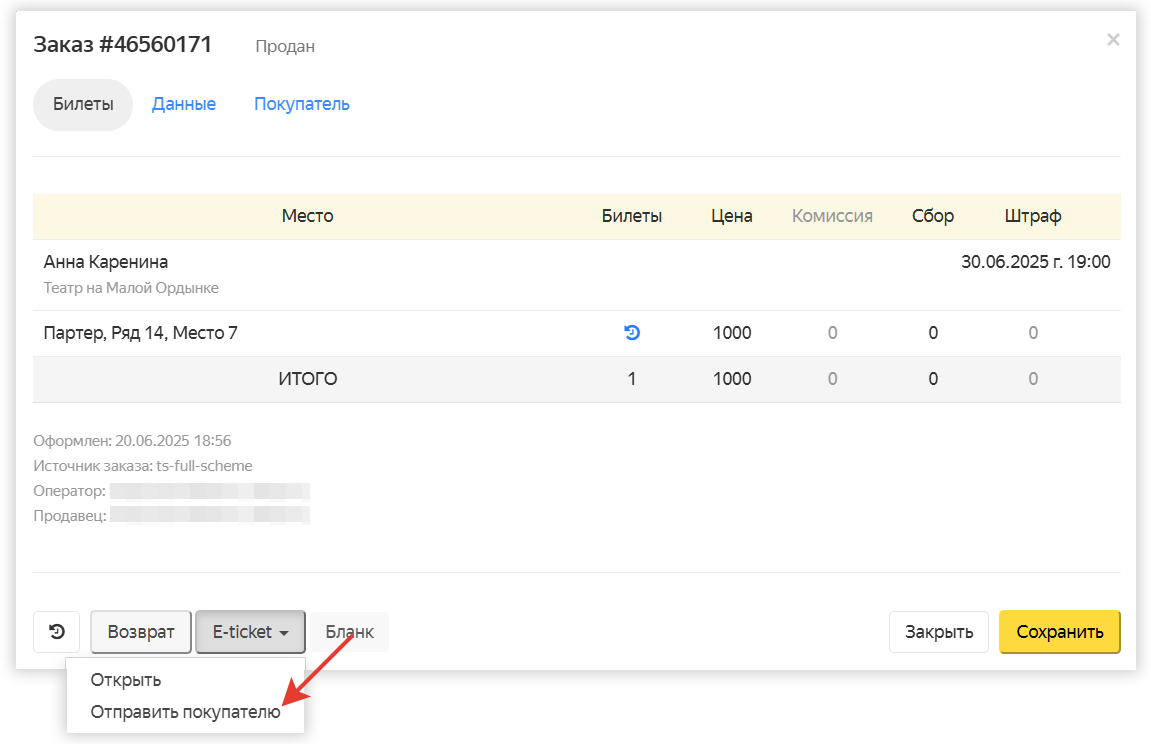Close the order dialog with the X icon
1151x744 pixels.
click(x=1113, y=40)
